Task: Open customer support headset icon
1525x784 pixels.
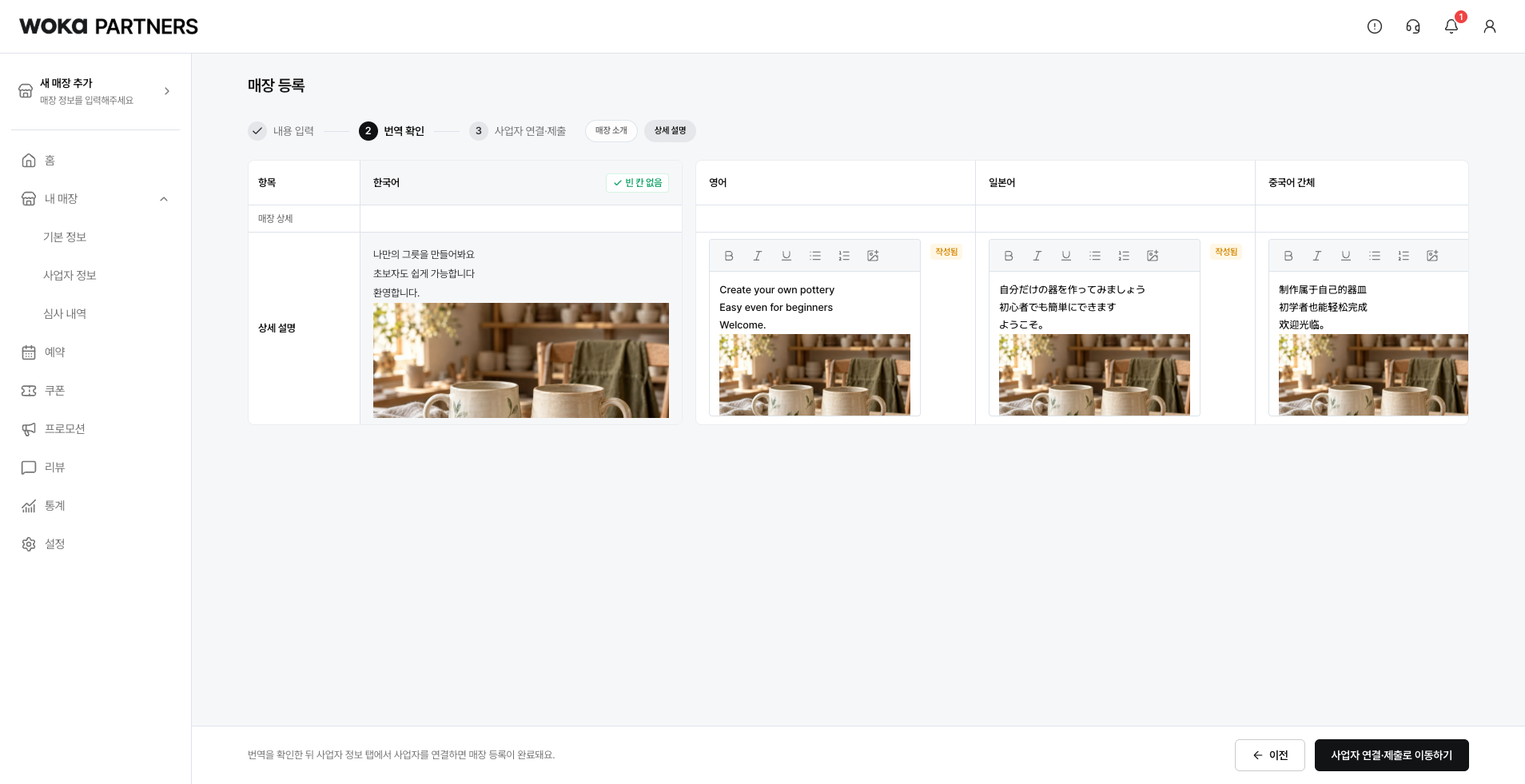Action: pos(1413,26)
